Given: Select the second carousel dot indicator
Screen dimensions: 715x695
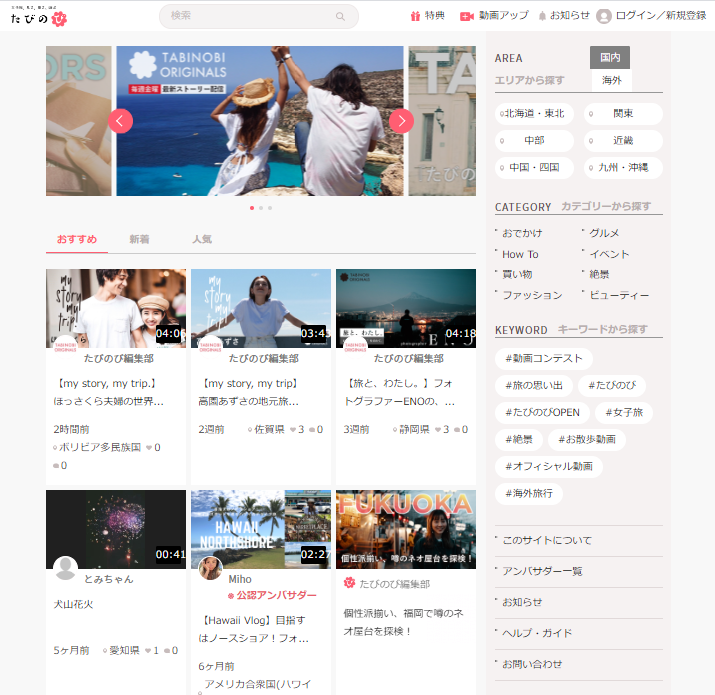Looking at the screenshot, I should pos(260,208).
